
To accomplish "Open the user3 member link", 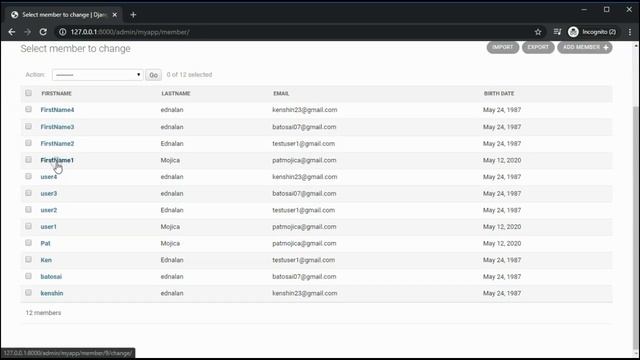I will point(49,193).
